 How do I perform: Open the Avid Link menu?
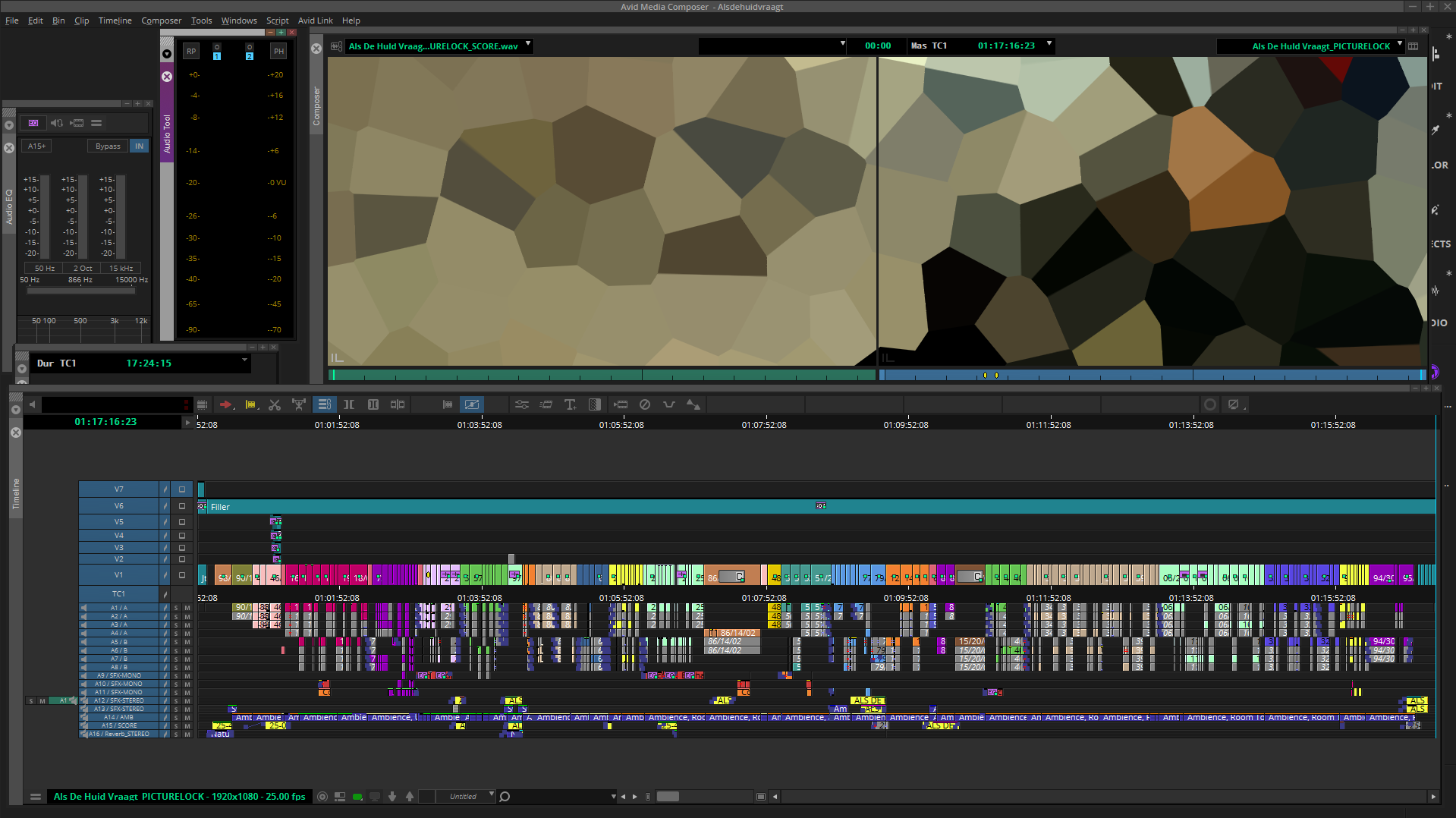(315, 20)
